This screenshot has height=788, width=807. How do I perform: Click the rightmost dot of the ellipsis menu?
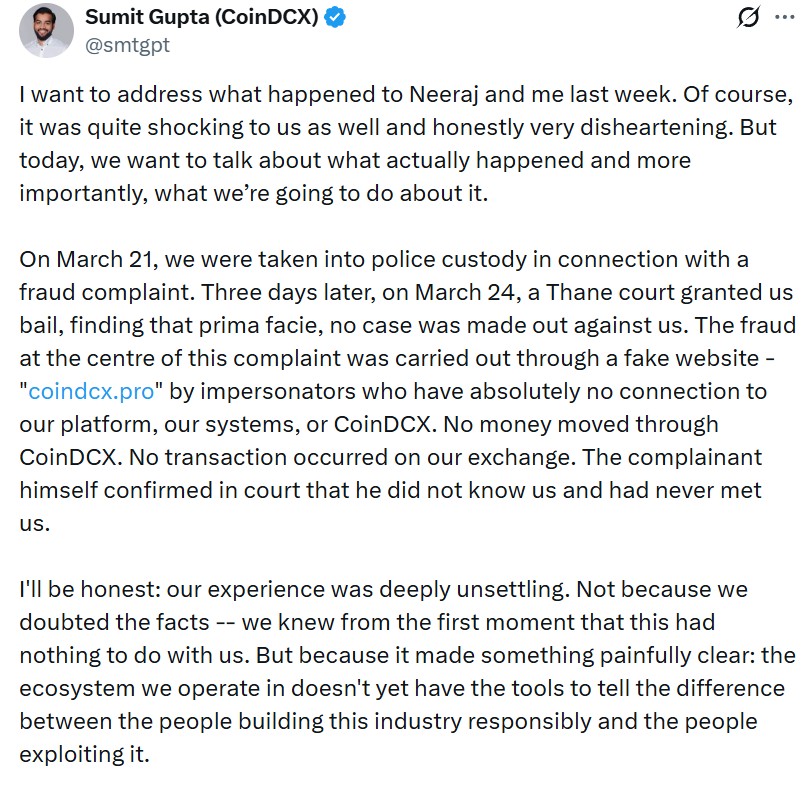[791, 16]
